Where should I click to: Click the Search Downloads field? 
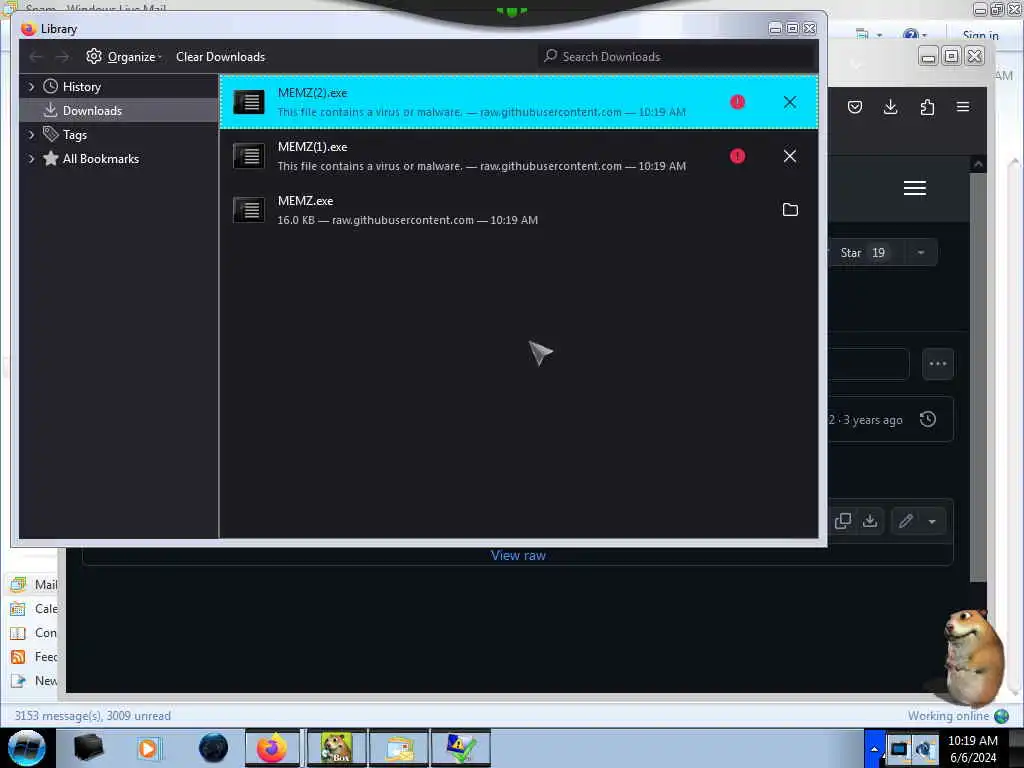click(678, 57)
